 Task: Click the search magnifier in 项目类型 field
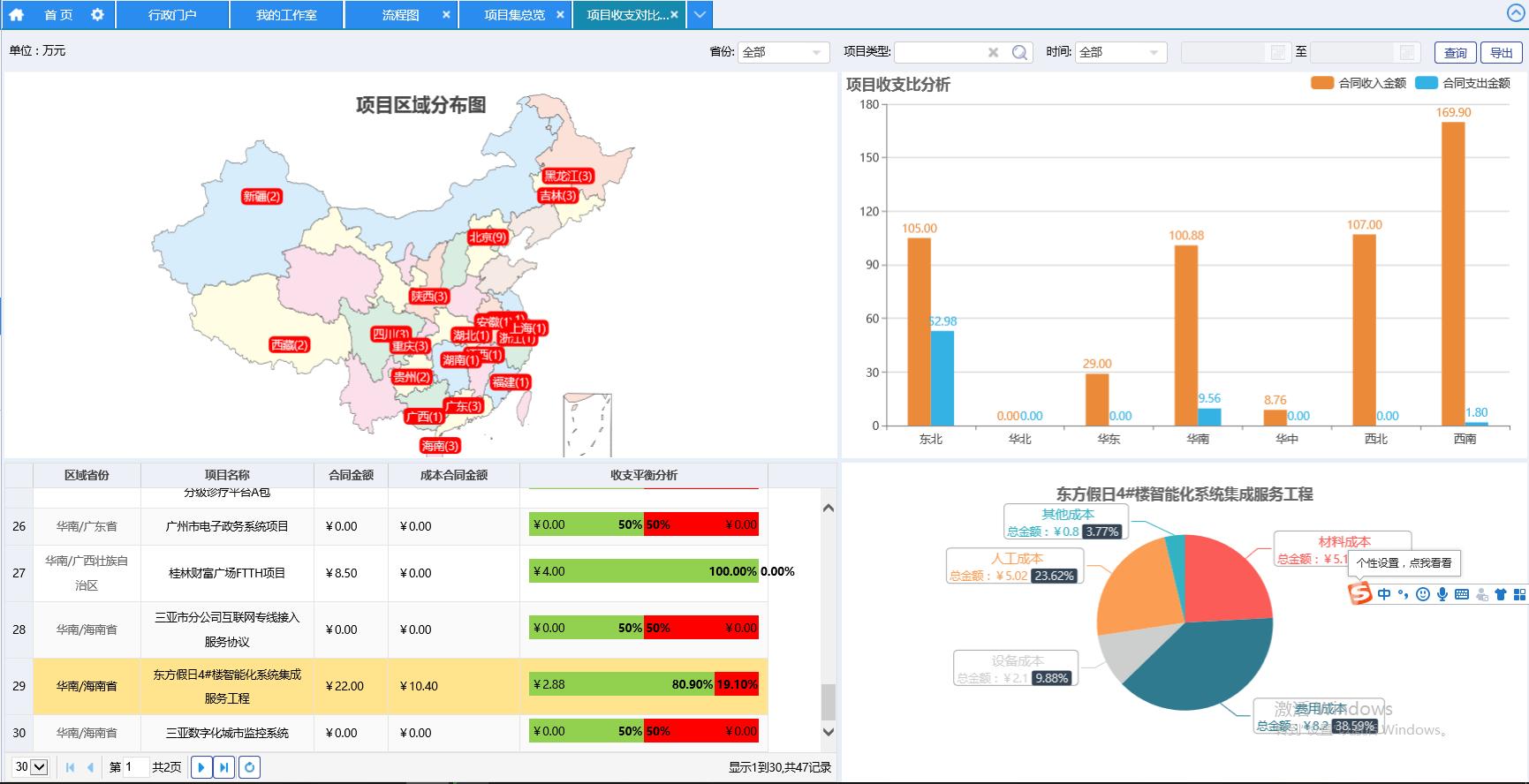click(1019, 53)
